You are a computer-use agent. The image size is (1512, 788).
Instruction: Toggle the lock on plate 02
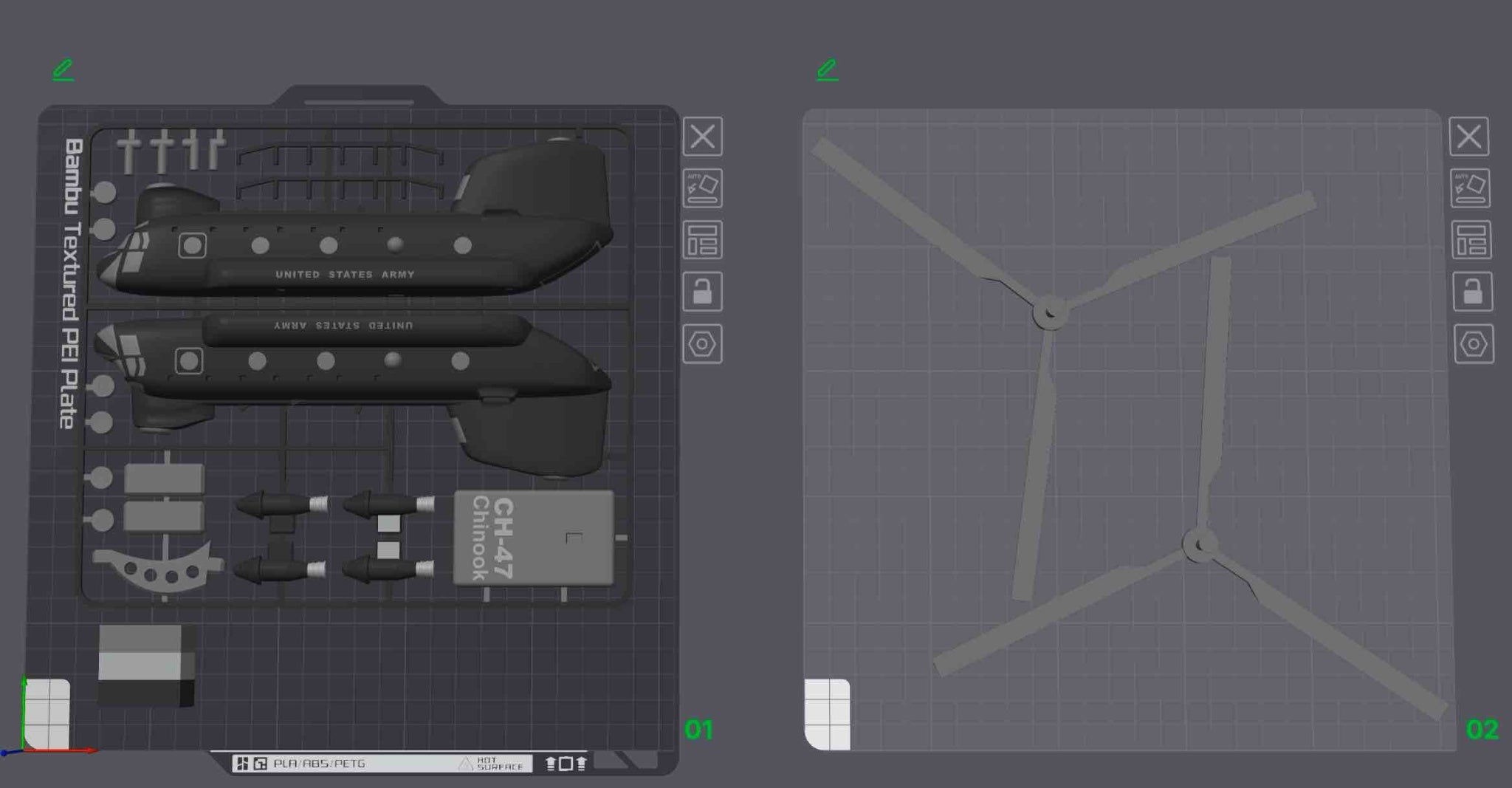(1473, 292)
